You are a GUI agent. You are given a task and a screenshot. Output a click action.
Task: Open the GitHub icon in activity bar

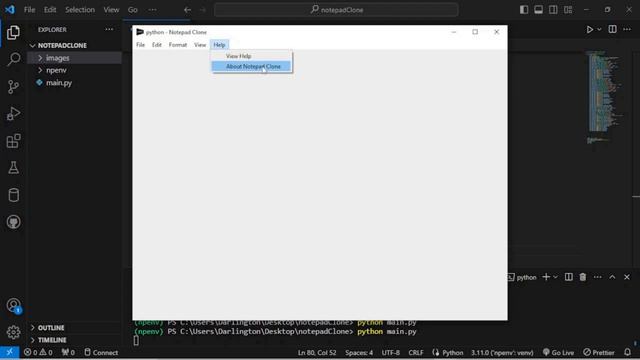pyautogui.click(x=13, y=222)
